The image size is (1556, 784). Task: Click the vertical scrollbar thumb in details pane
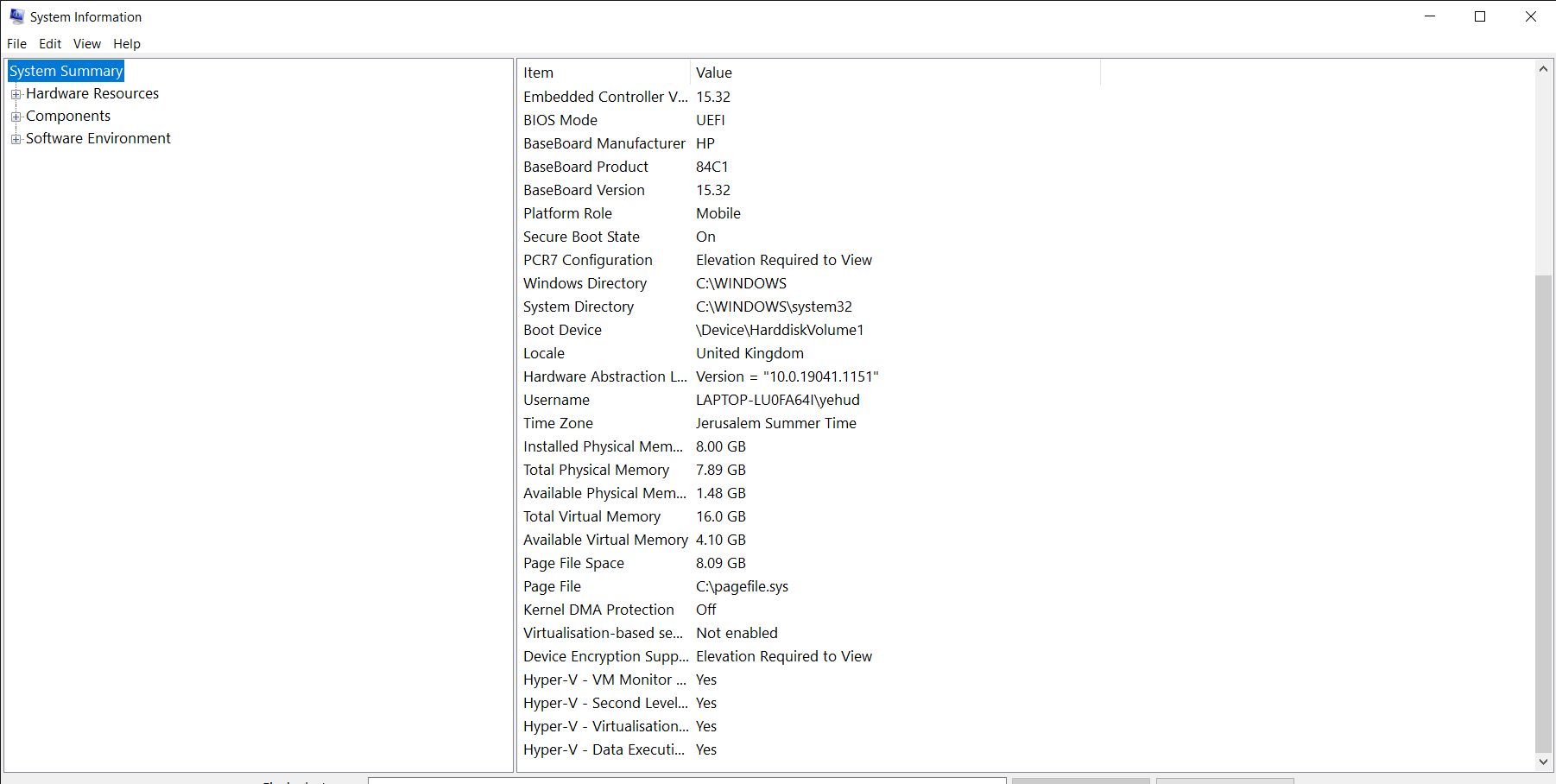pos(1544,514)
